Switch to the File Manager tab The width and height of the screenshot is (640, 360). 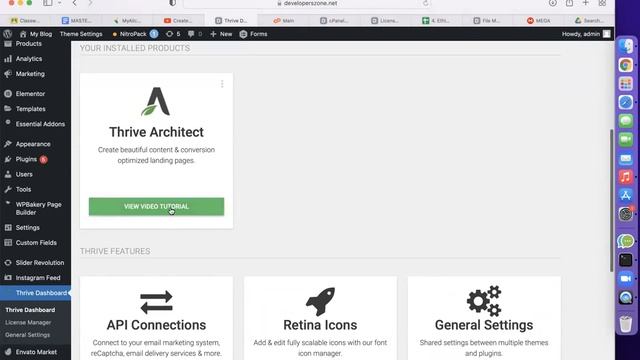click(x=487, y=20)
